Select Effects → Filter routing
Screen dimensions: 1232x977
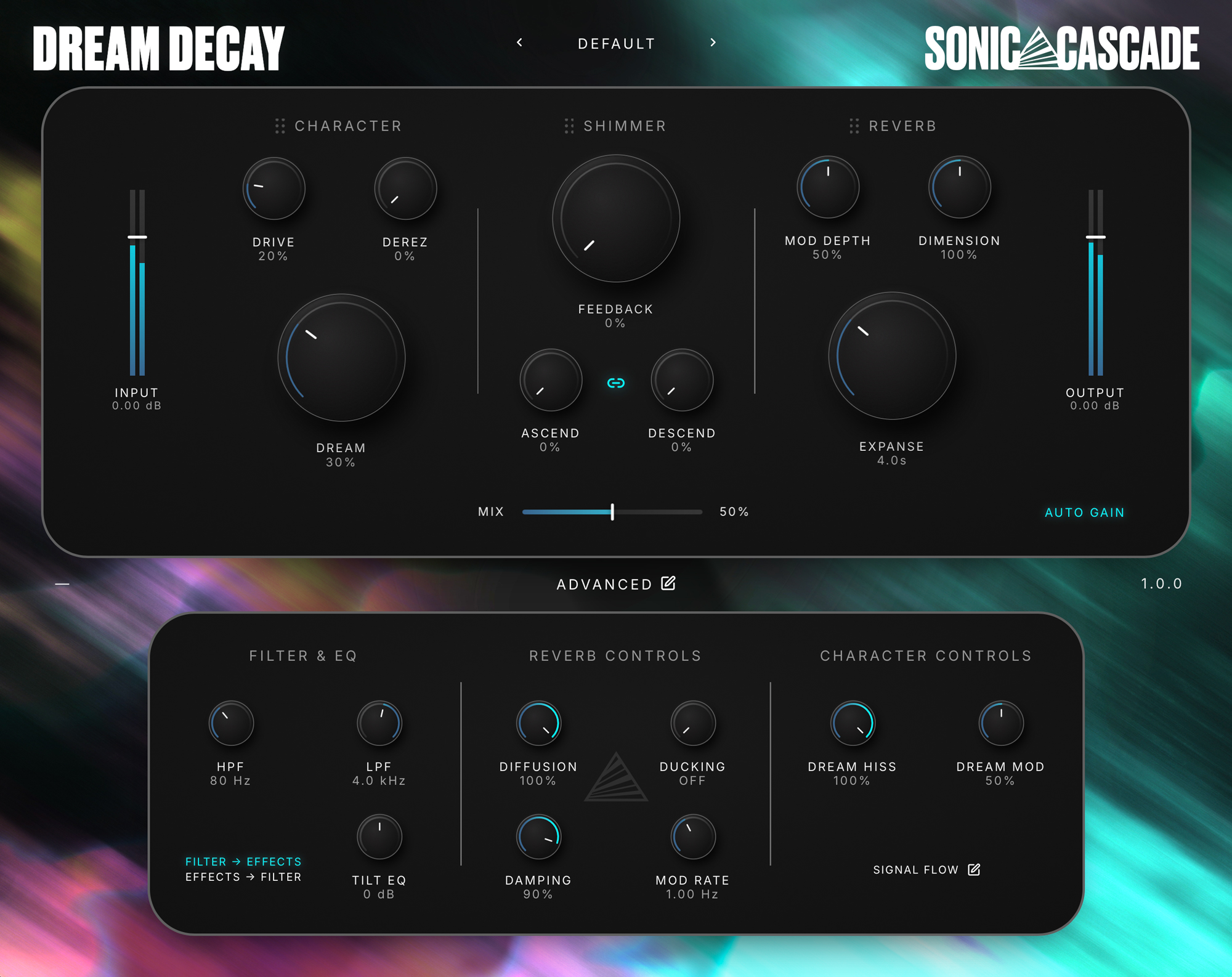tap(243, 877)
